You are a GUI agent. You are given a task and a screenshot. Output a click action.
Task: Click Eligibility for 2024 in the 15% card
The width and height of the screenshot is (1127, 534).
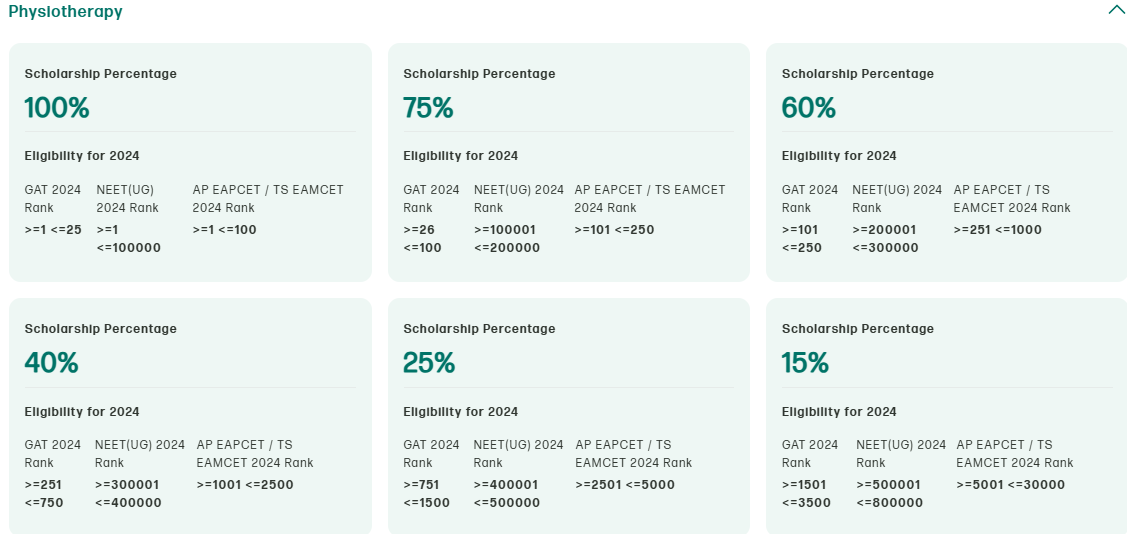coord(839,412)
